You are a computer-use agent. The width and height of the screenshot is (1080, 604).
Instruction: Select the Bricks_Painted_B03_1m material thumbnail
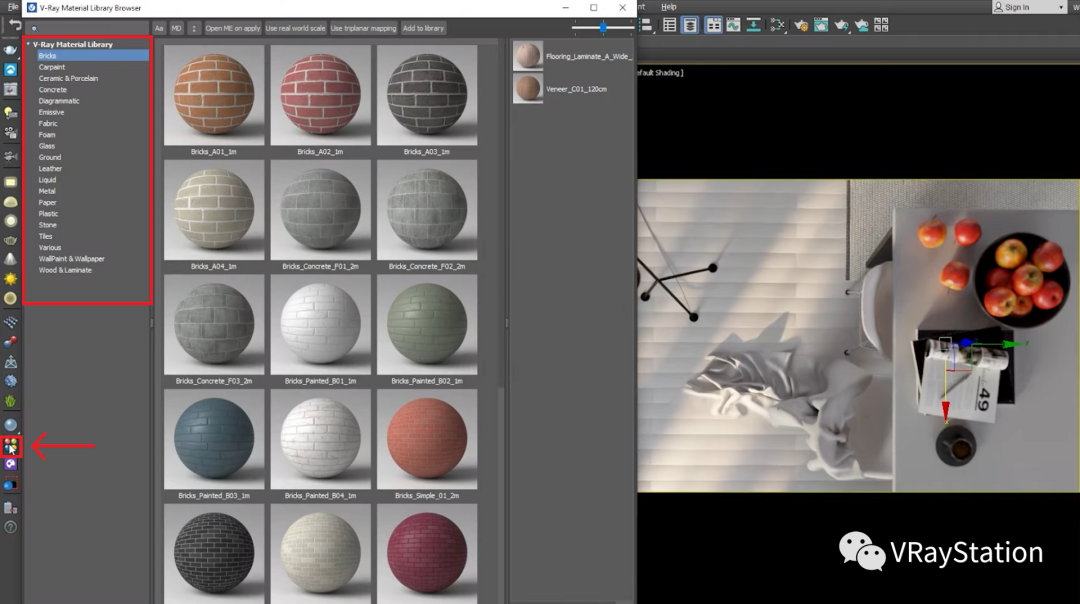coord(214,438)
